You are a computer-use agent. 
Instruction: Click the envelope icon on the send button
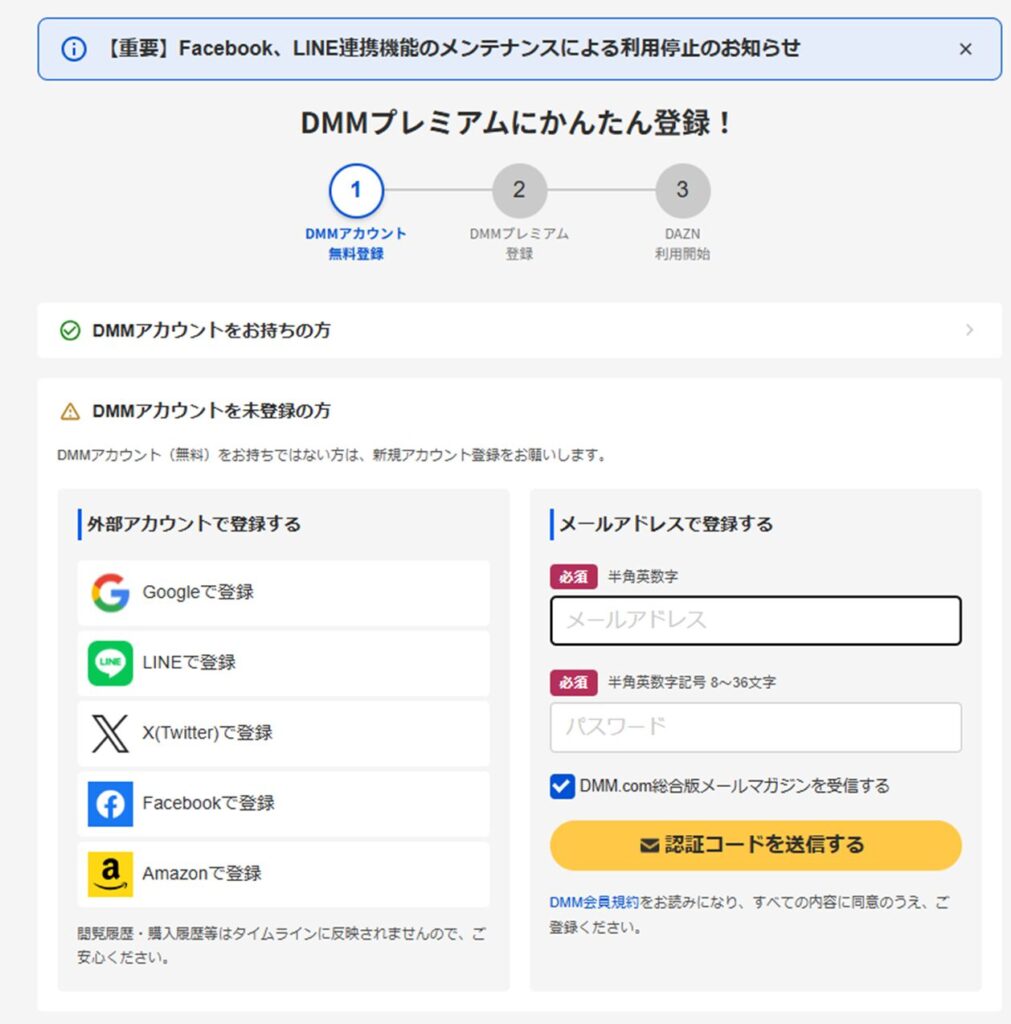click(x=649, y=846)
